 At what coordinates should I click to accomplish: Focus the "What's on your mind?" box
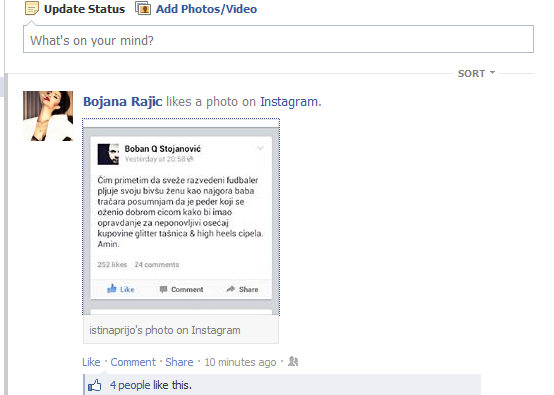(x=278, y=39)
